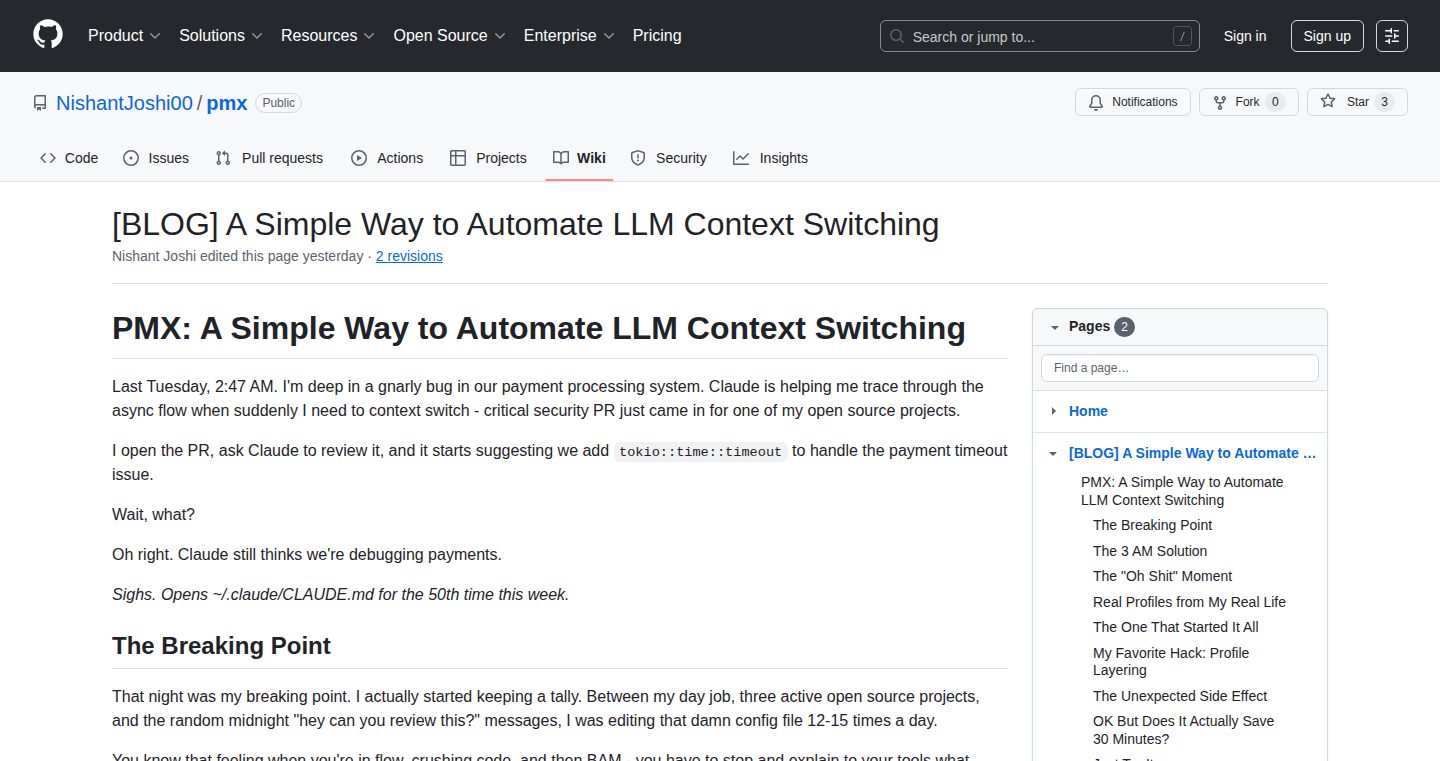The width and height of the screenshot is (1440, 761).
Task: Collapse the Pages sidebar with its triangle
Action: 1054,327
